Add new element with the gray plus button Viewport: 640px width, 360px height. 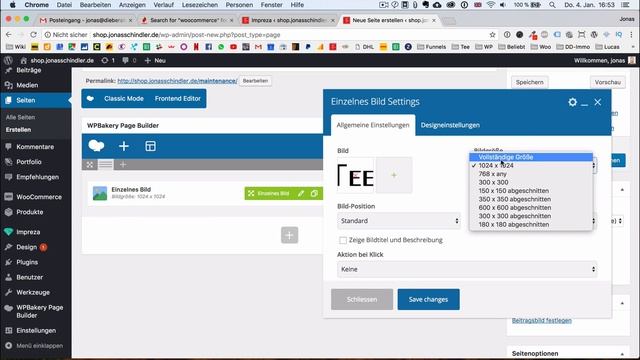tap(289, 235)
